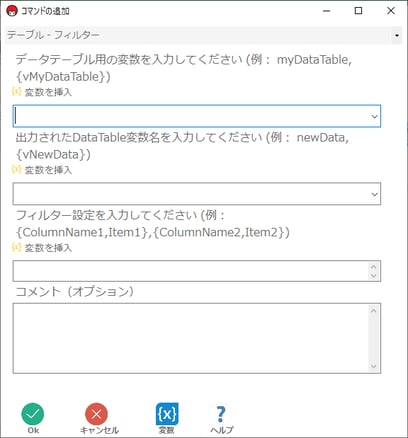
Task: Open the output DataTable variable combo box arrow
Action: click(x=374, y=194)
